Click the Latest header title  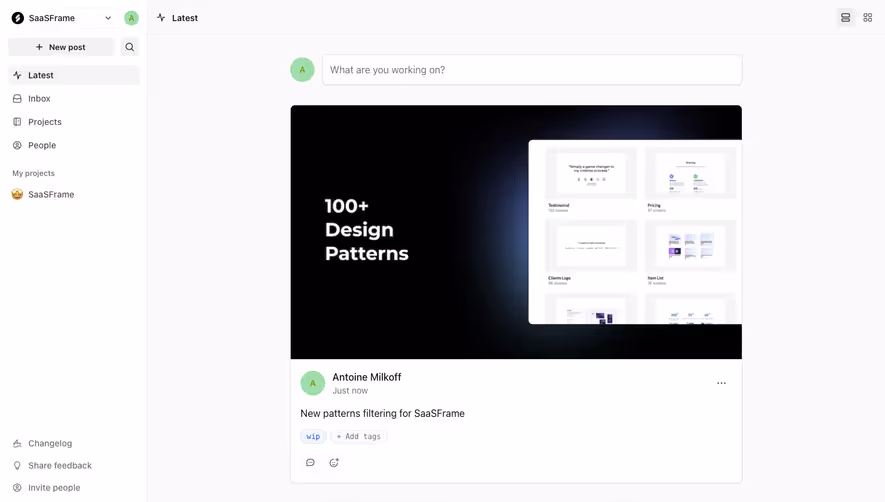(x=185, y=18)
